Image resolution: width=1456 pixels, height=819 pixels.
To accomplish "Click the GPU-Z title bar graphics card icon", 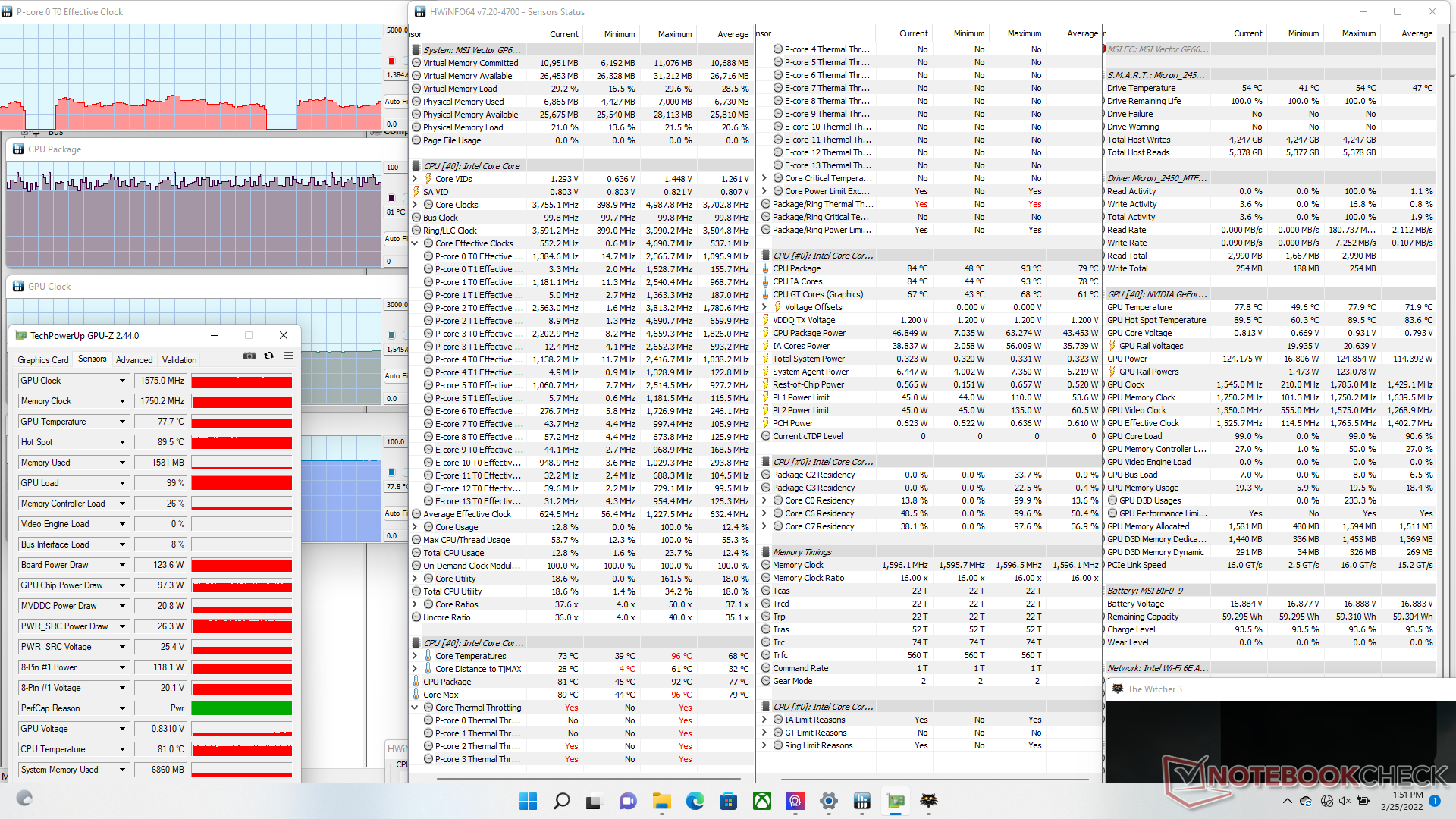I will click(x=20, y=335).
